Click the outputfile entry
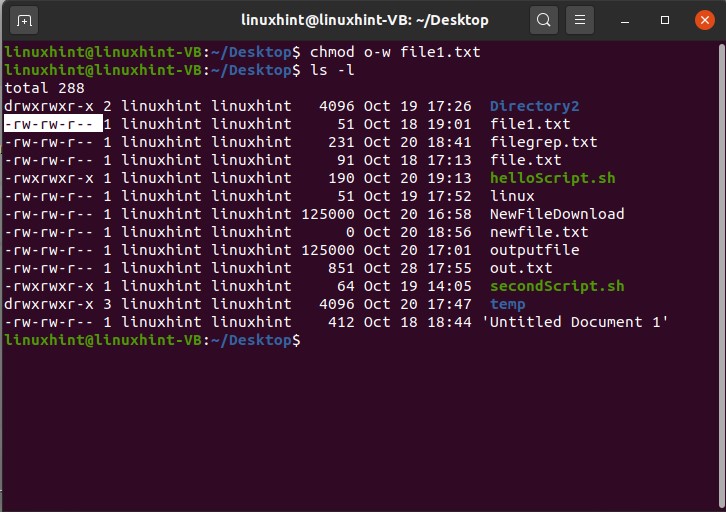This screenshot has width=726, height=512. (x=534, y=250)
